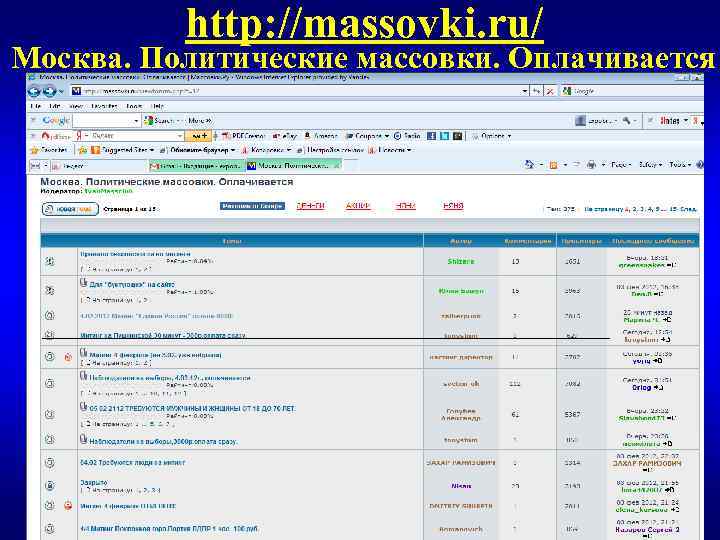Image resolution: width=720 pixels, height=540 pixels.
Task: Open the Twitter icon in the toolbar
Action: pyautogui.click(x=444, y=136)
